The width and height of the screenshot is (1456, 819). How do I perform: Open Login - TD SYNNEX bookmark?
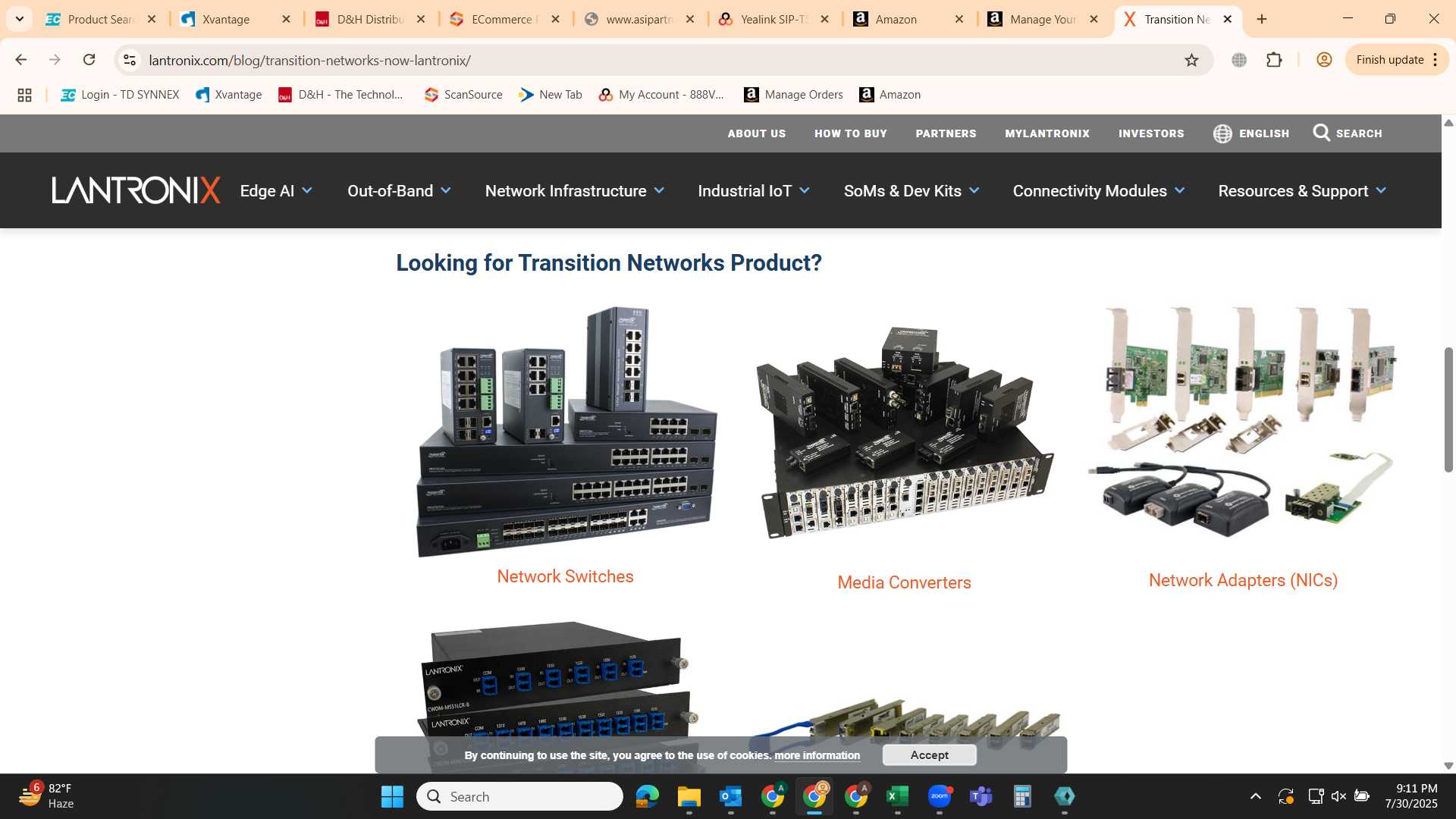120,95
